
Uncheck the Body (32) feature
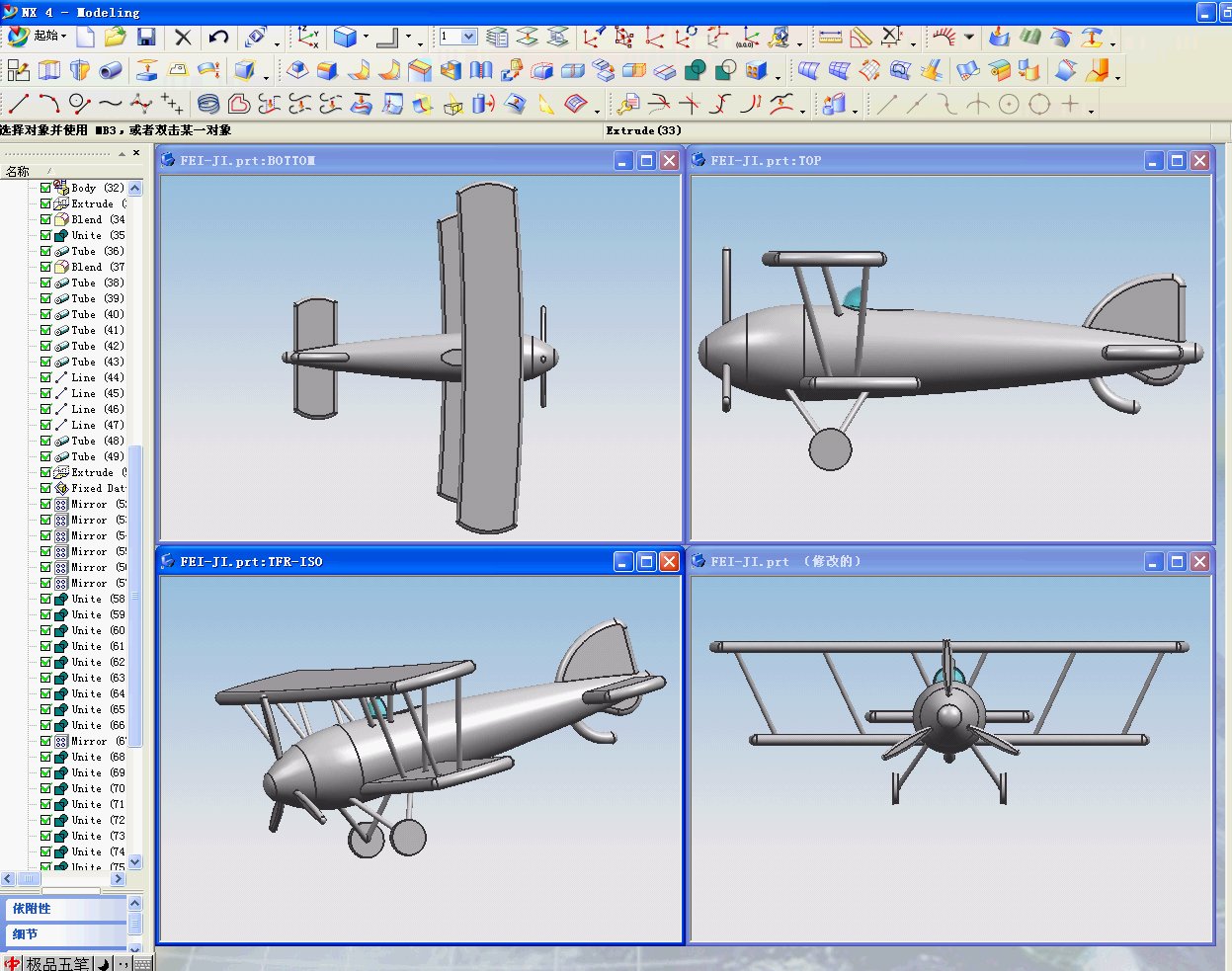pyautogui.click(x=45, y=188)
